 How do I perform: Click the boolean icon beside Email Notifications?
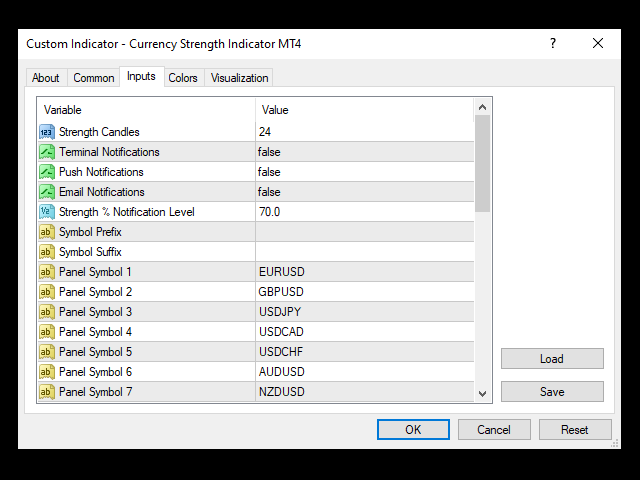coord(47,192)
